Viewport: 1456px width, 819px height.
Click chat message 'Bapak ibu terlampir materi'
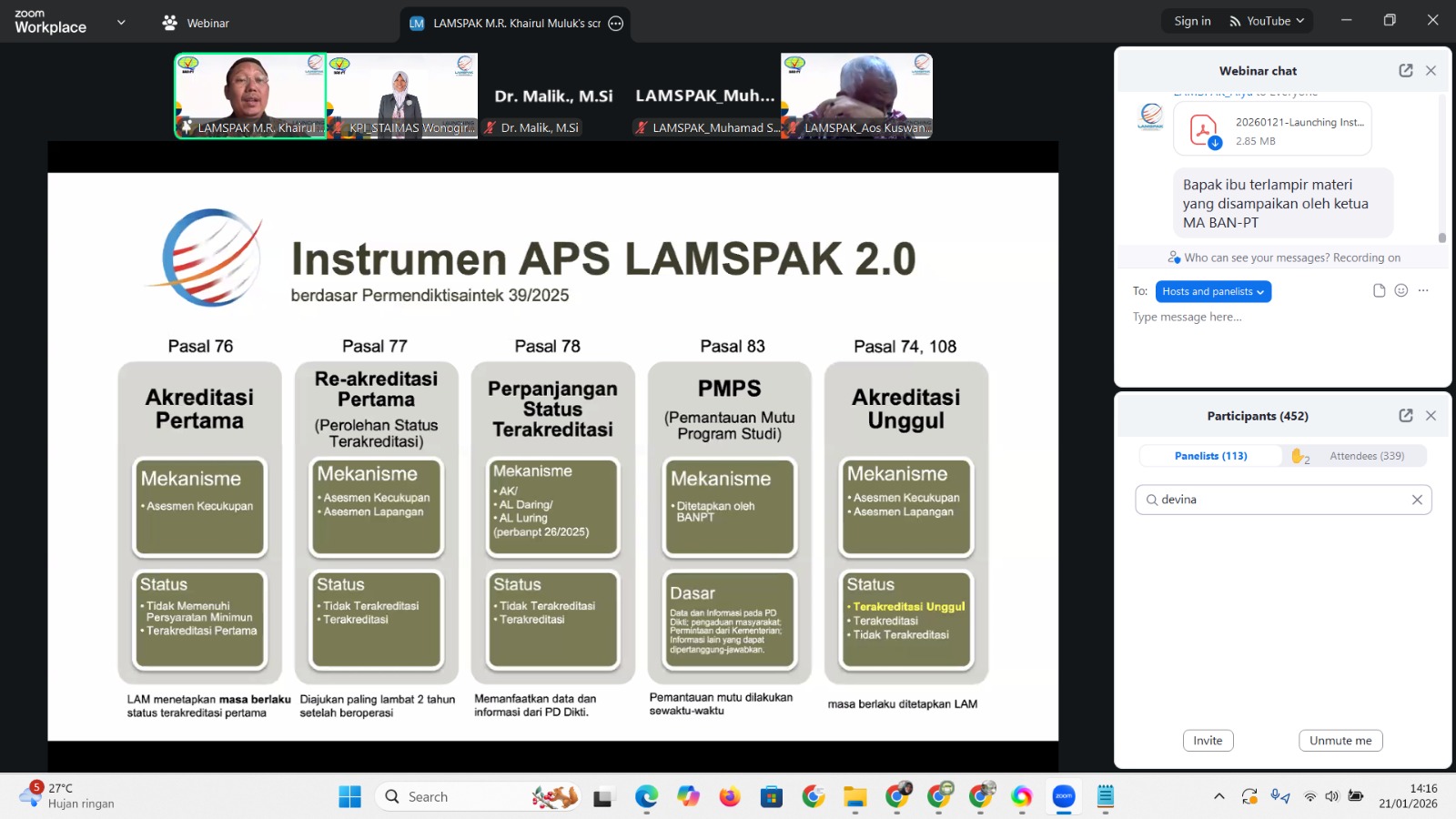point(1283,203)
